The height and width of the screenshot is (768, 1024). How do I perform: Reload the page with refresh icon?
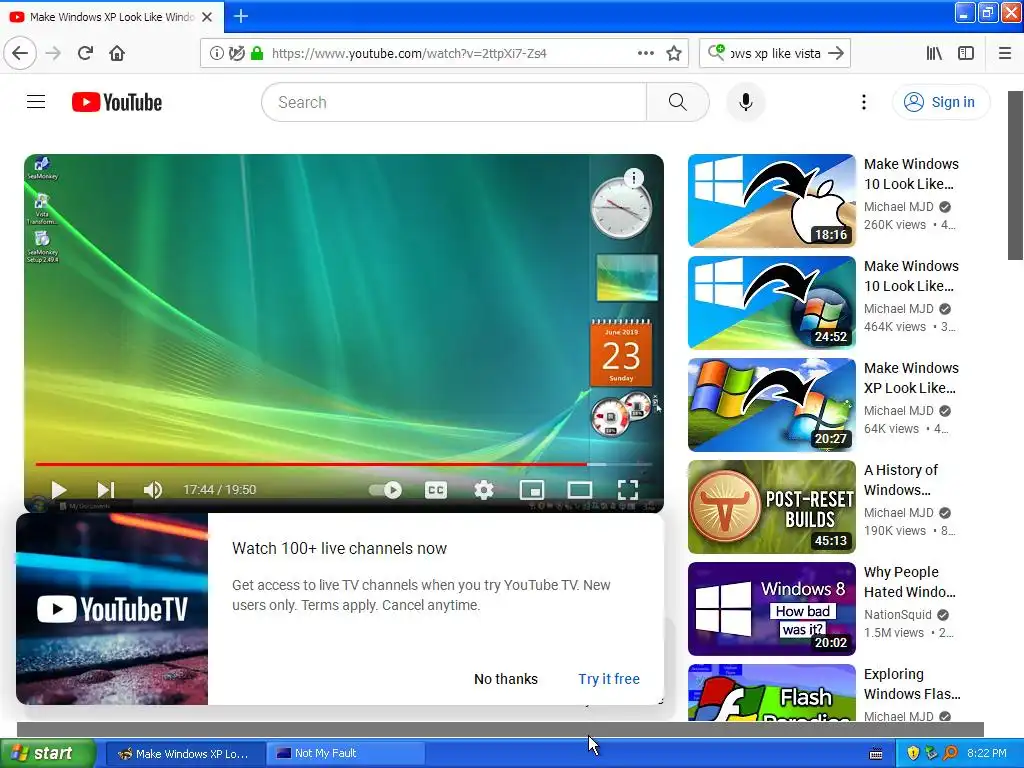coord(85,54)
